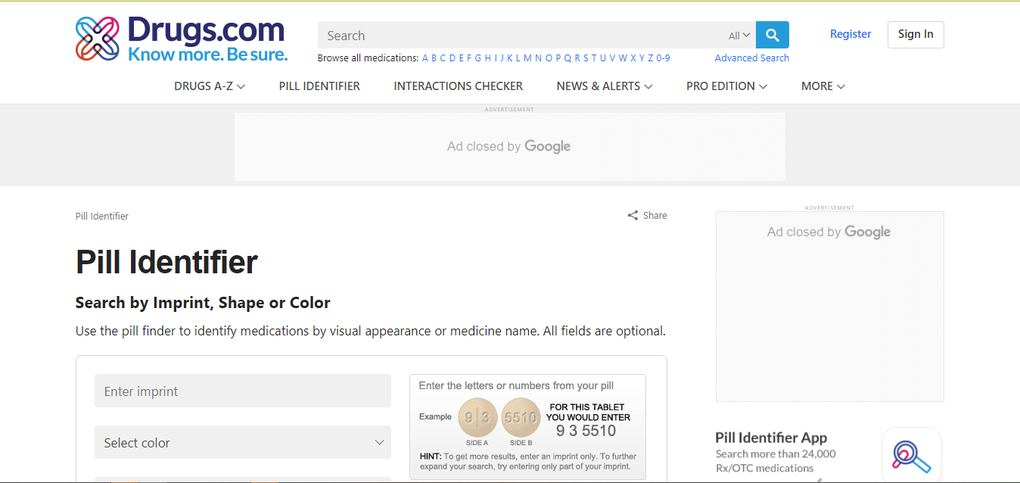Click the Sign In button
This screenshot has width=1020, height=483.
(915, 34)
